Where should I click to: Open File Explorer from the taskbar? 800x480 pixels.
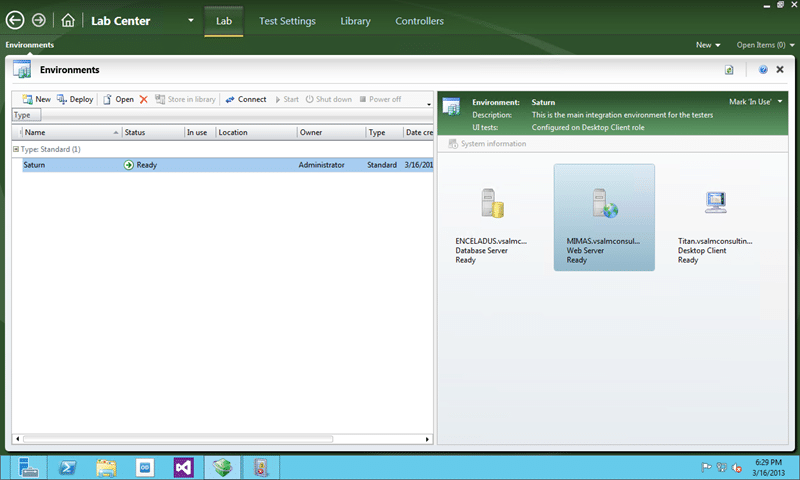(106, 467)
